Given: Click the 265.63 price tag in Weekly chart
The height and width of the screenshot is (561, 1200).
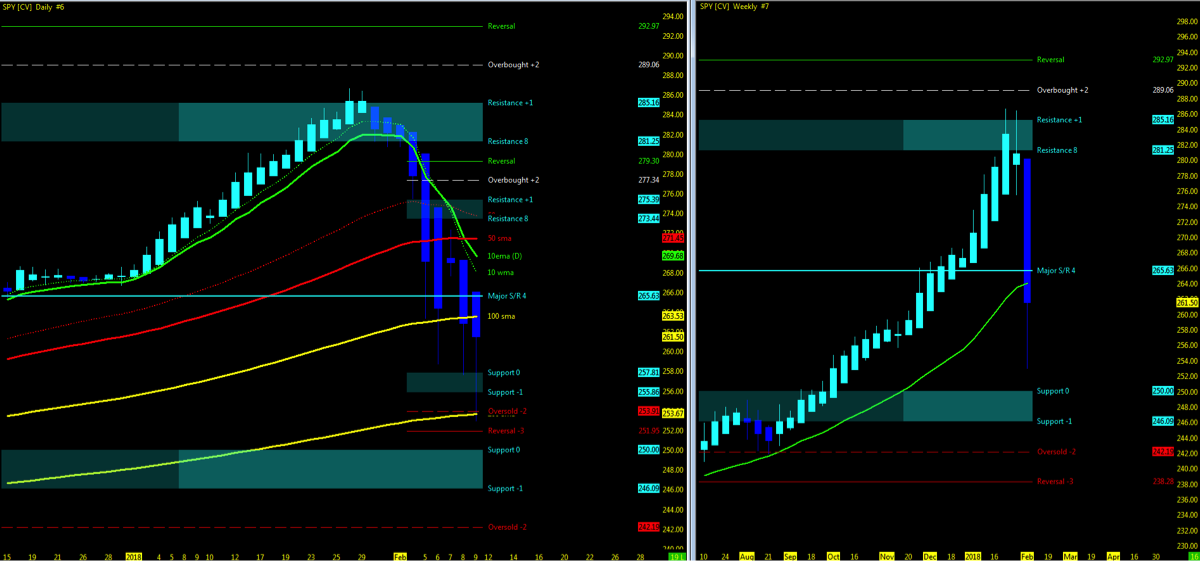Looking at the screenshot, I should pos(1162,270).
